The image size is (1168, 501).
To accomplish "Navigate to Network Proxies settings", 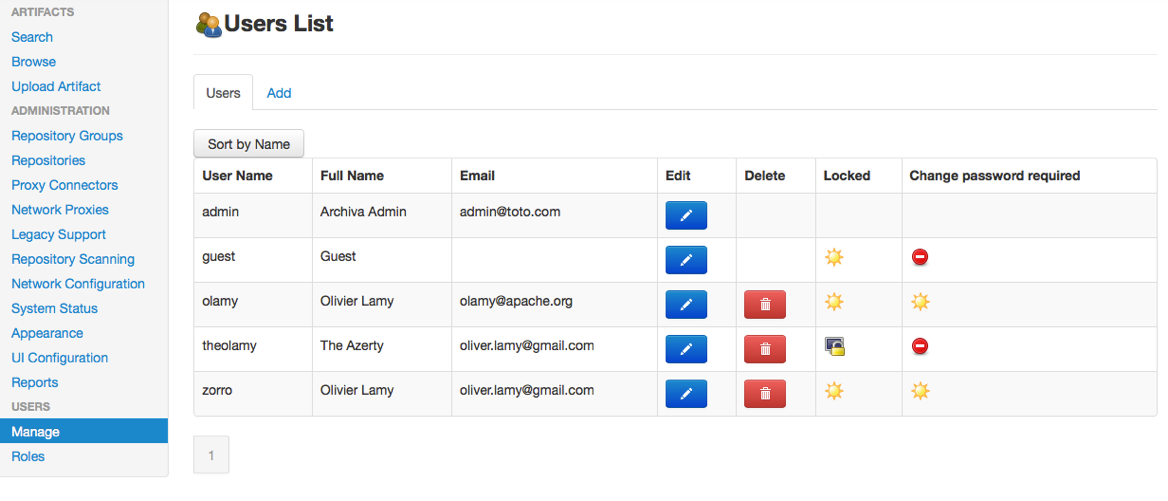I will [60, 210].
